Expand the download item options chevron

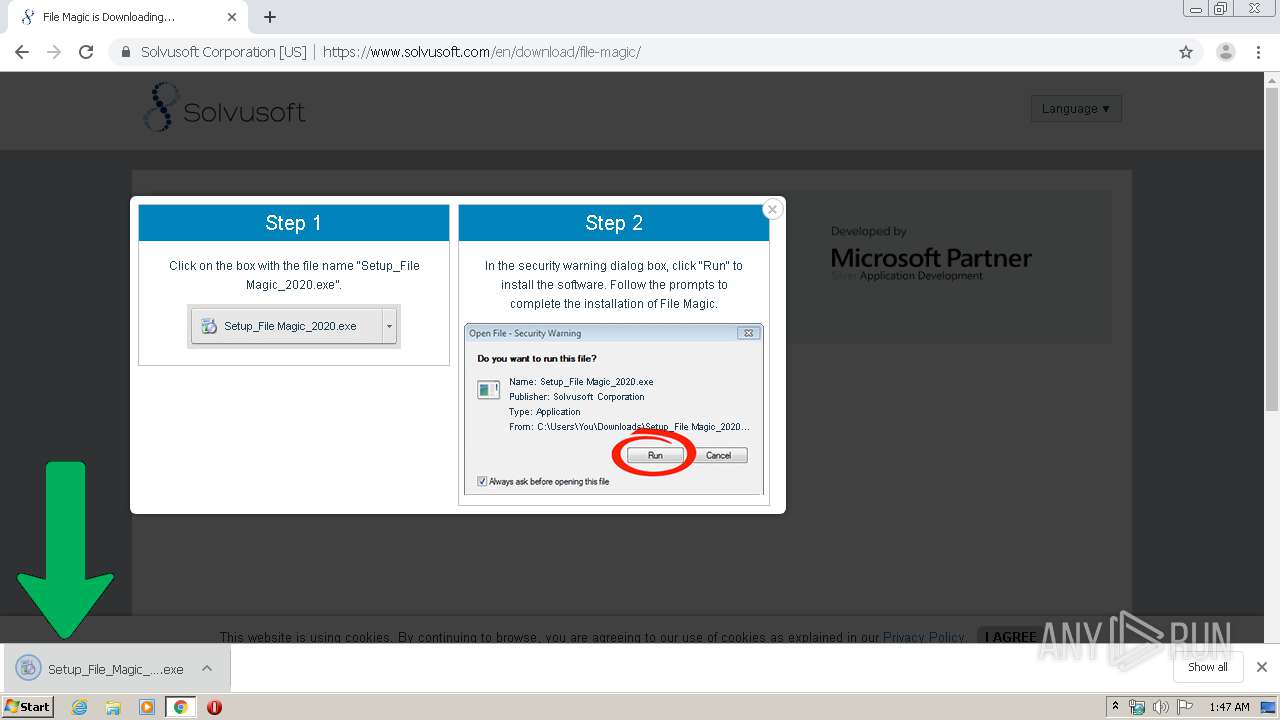pos(207,668)
